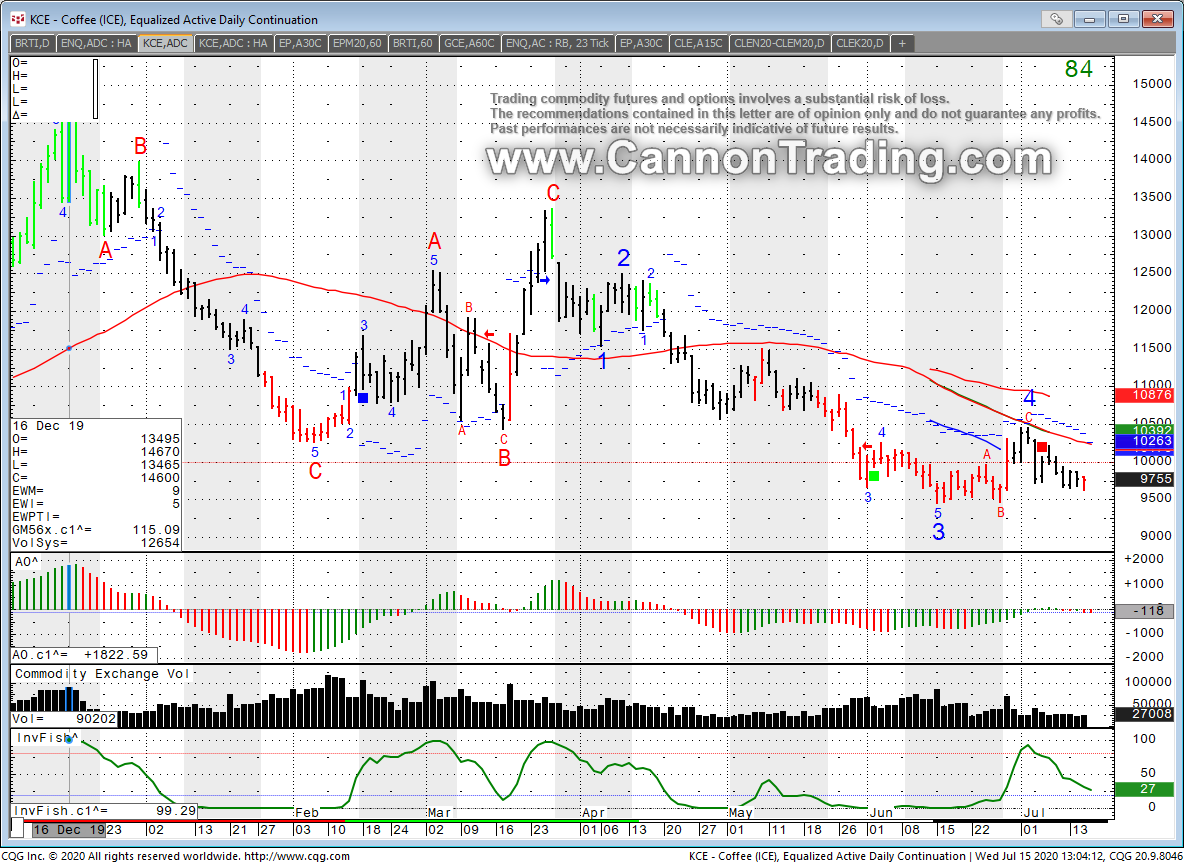The width and height of the screenshot is (1184, 864).
Task: Click the red square signal marker in July
Action: click(x=1042, y=447)
